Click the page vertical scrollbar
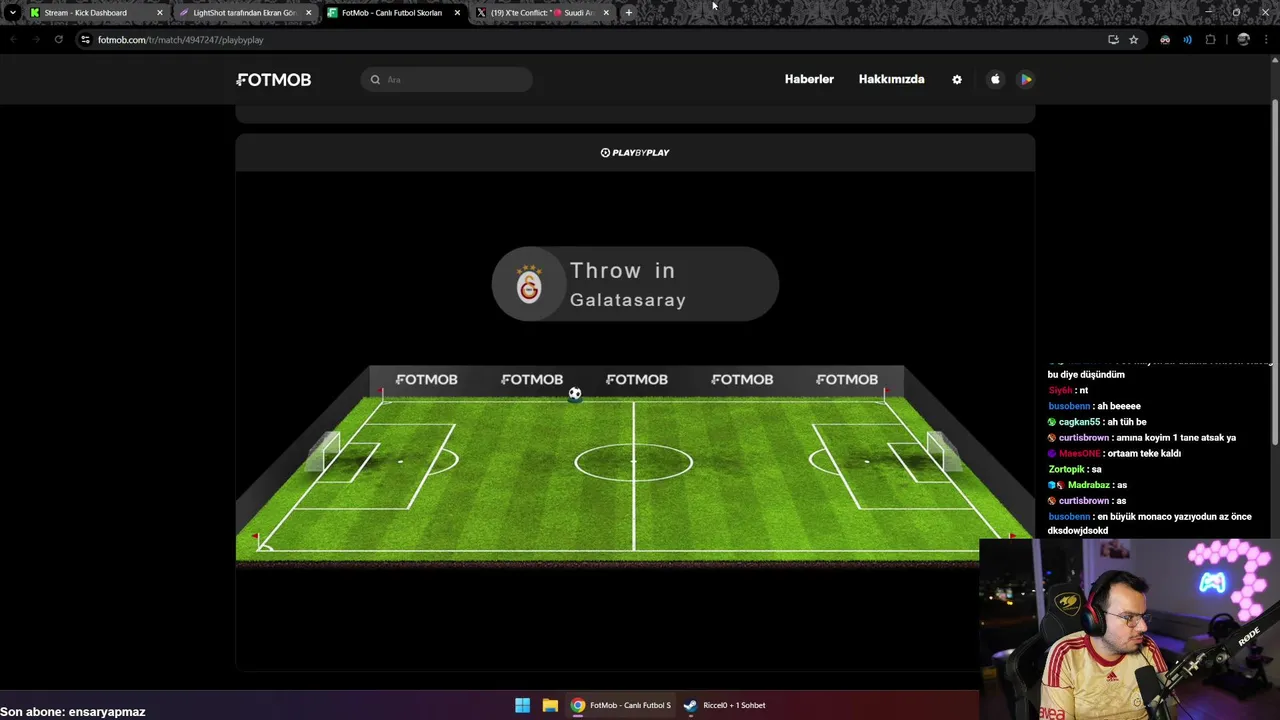This screenshot has height=720, width=1280. tap(1275, 270)
